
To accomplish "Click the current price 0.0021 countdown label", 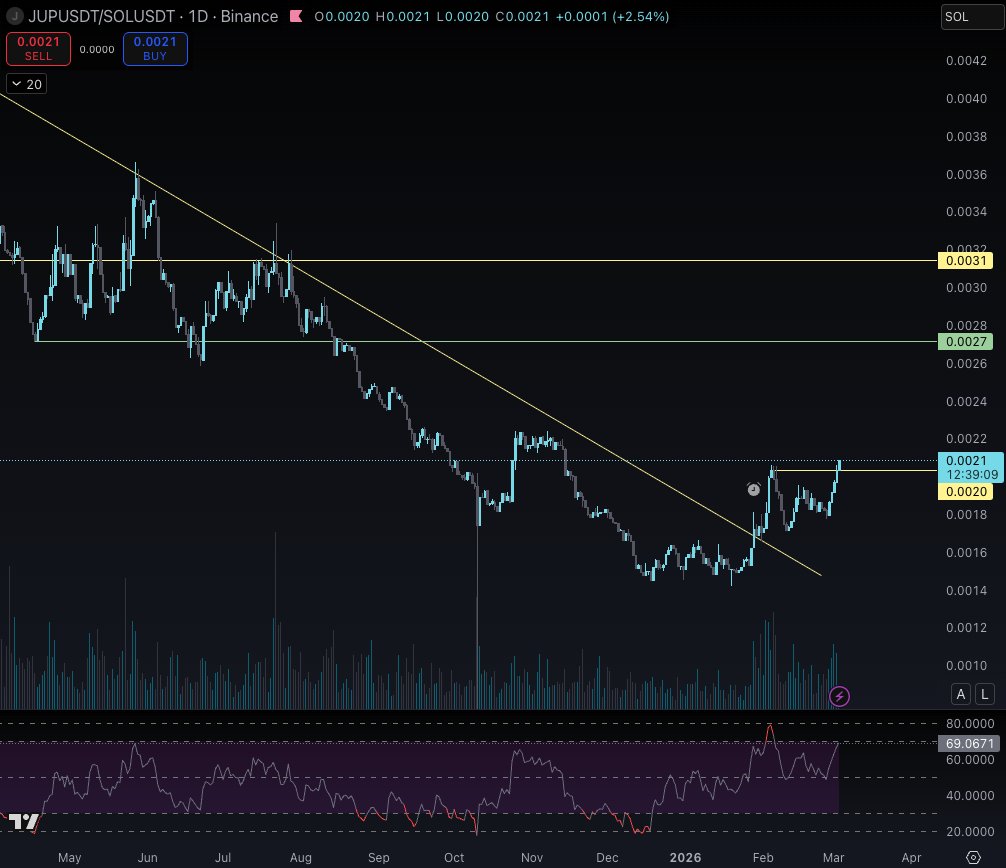I will pos(971,467).
